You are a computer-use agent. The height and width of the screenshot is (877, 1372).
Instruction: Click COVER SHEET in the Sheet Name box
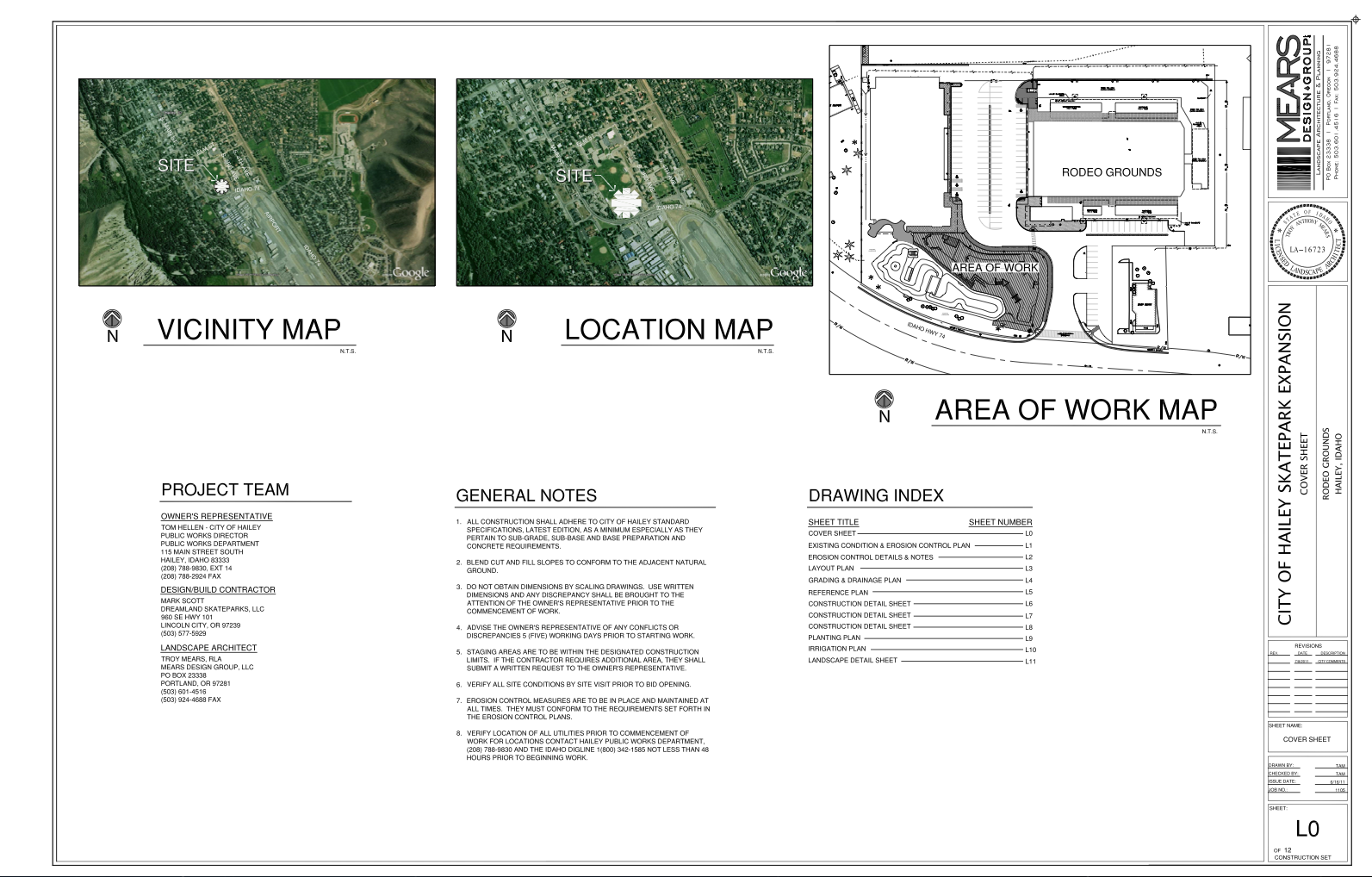tap(1307, 739)
